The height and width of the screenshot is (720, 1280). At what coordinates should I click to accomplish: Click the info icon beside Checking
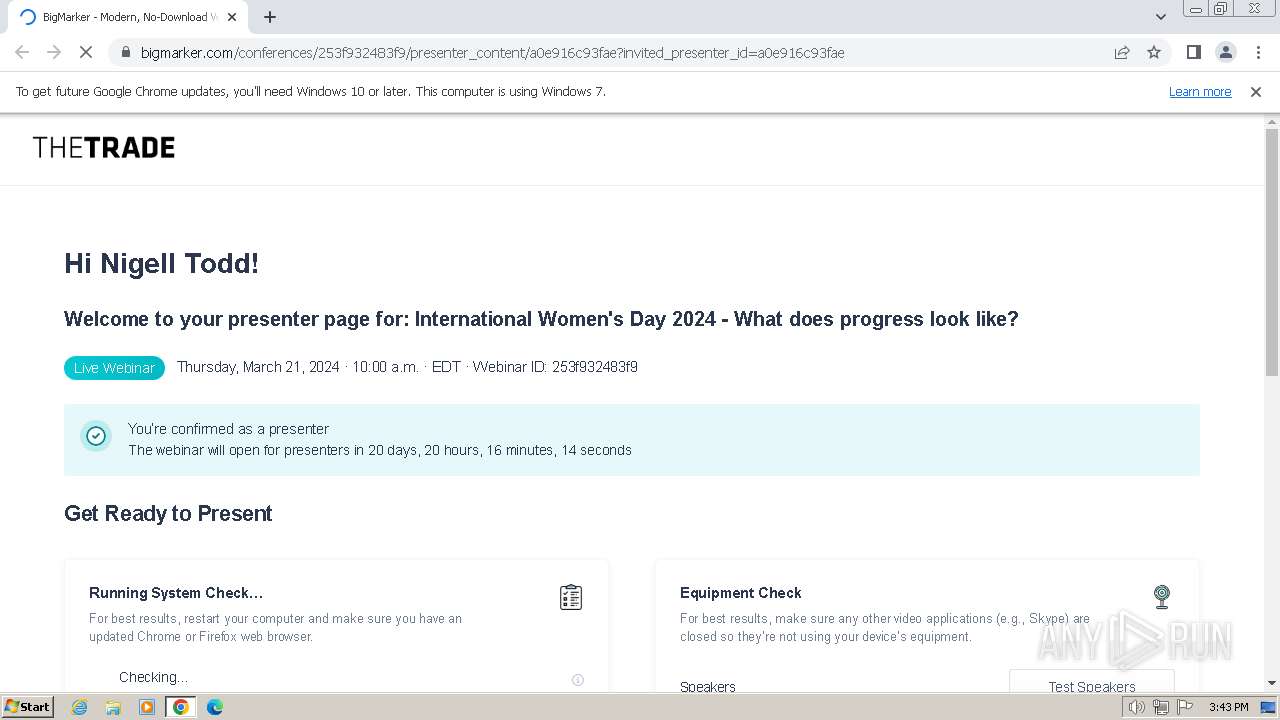pos(577,680)
